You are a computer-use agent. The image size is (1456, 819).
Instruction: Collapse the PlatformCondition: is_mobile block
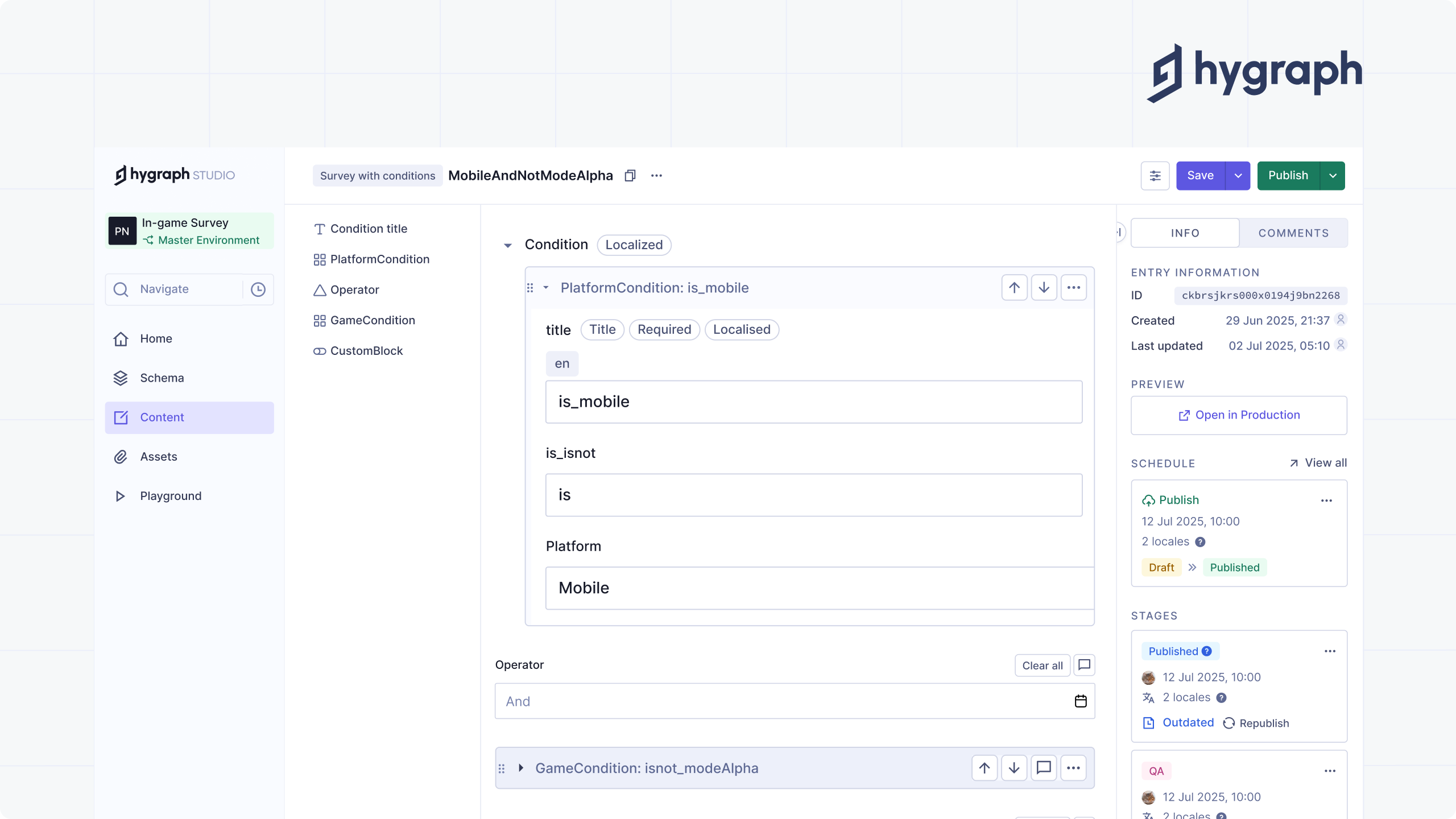(x=545, y=288)
